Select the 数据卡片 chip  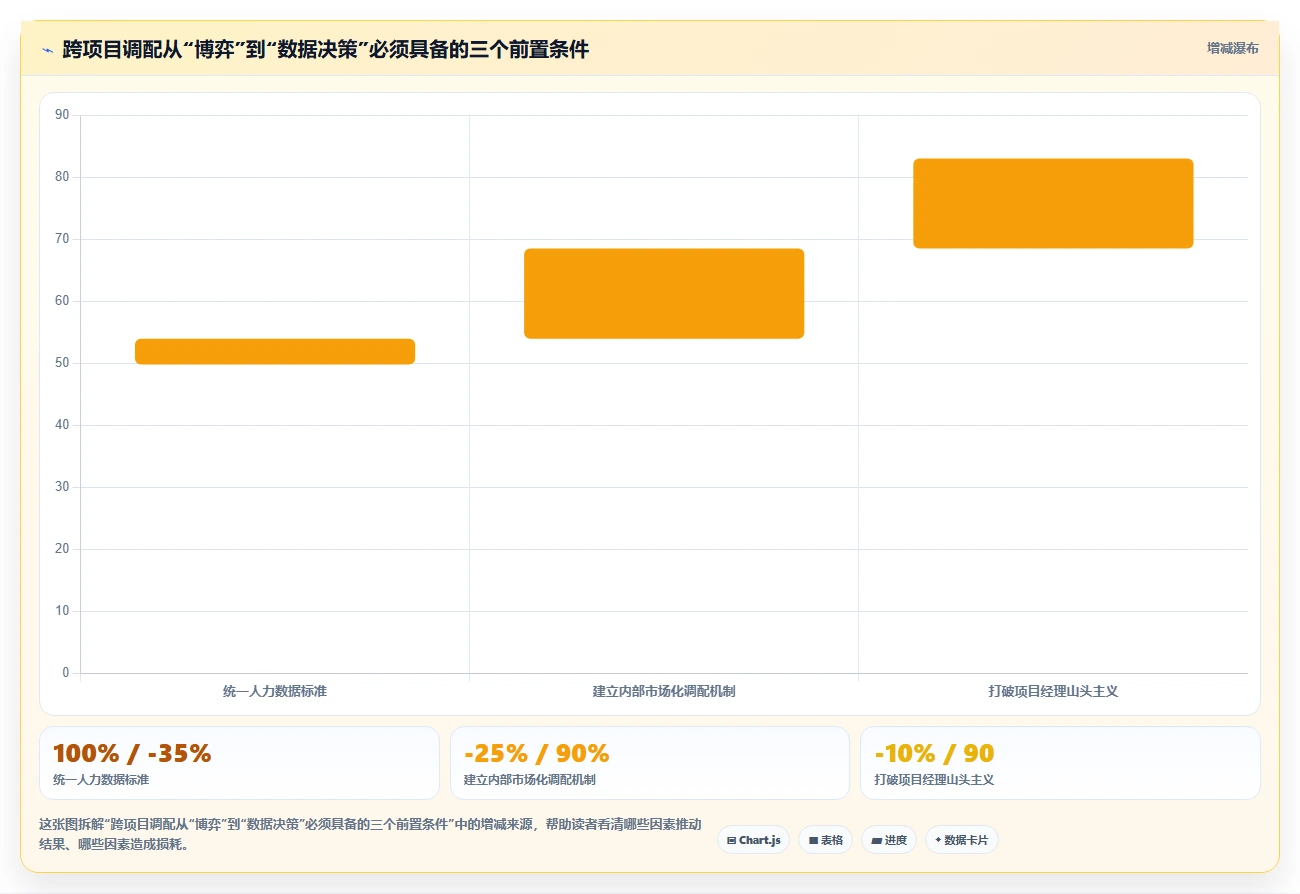point(961,840)
